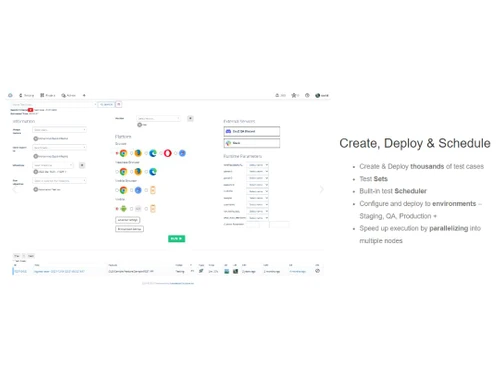Image resolution: width=500 pixels, height=375 pixels.
Task: Select Edge under Browser platform
Action: coord(146,153)
